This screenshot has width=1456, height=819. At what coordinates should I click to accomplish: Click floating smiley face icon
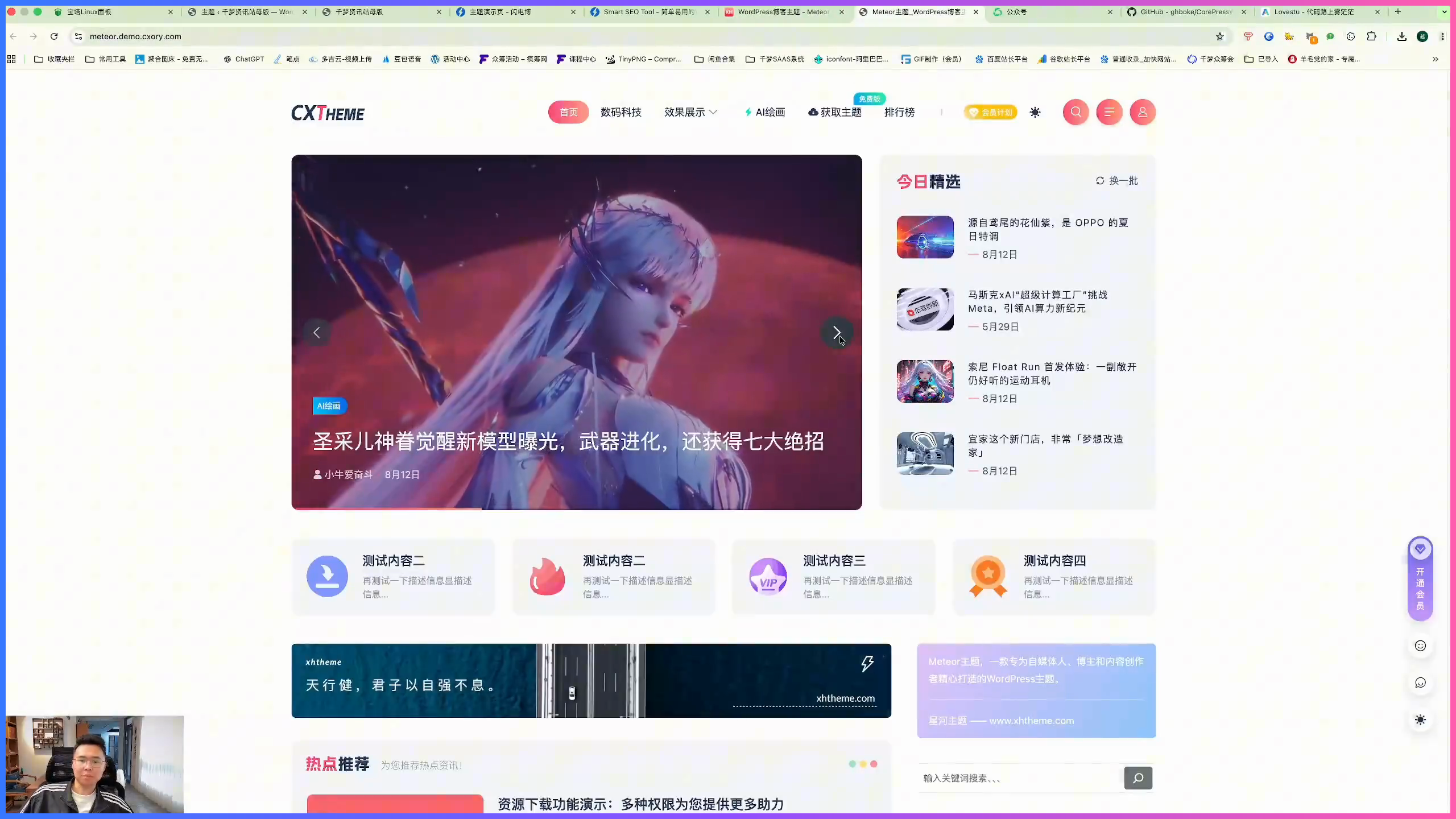(x=1420, y=646)
